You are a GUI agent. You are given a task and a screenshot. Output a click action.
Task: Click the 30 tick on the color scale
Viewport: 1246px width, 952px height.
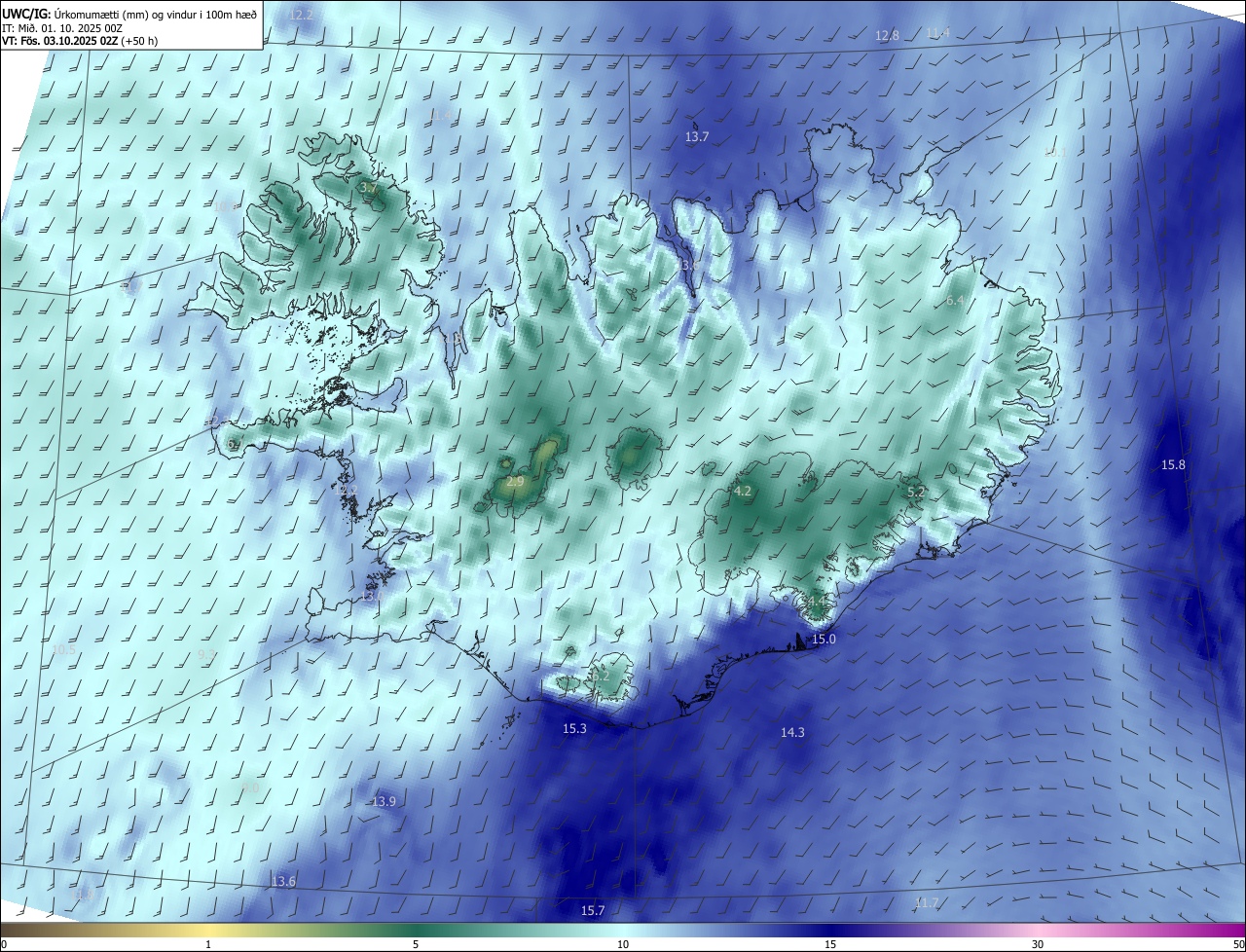(1038, 944)
